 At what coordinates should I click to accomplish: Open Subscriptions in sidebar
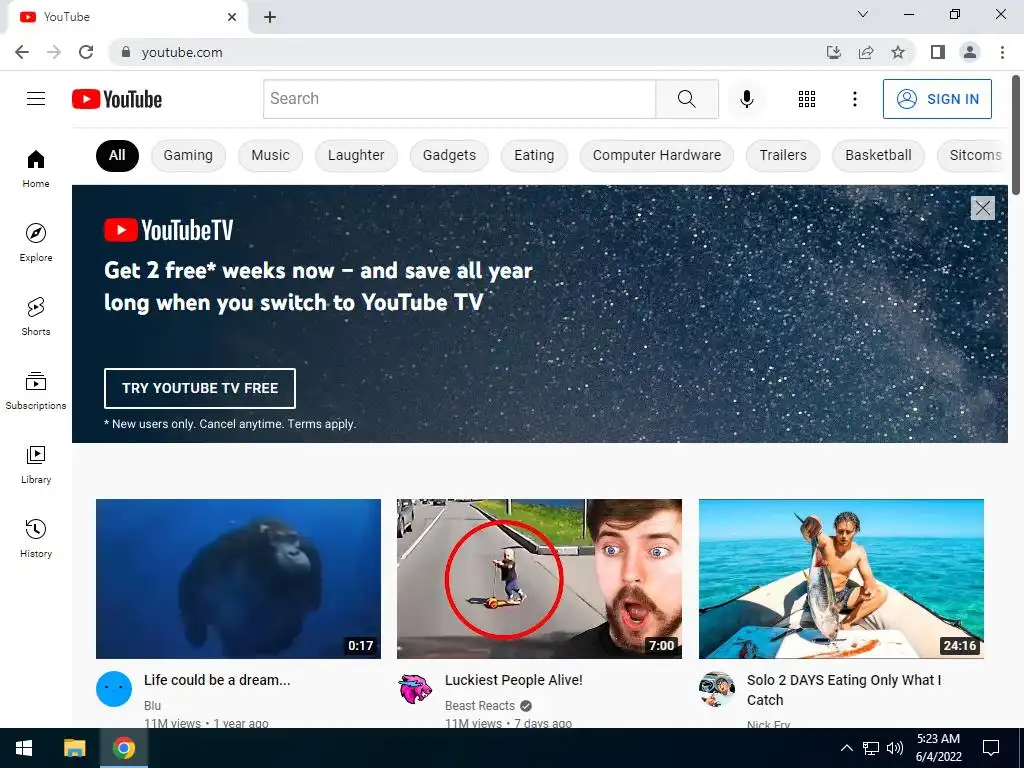point(36,391)
